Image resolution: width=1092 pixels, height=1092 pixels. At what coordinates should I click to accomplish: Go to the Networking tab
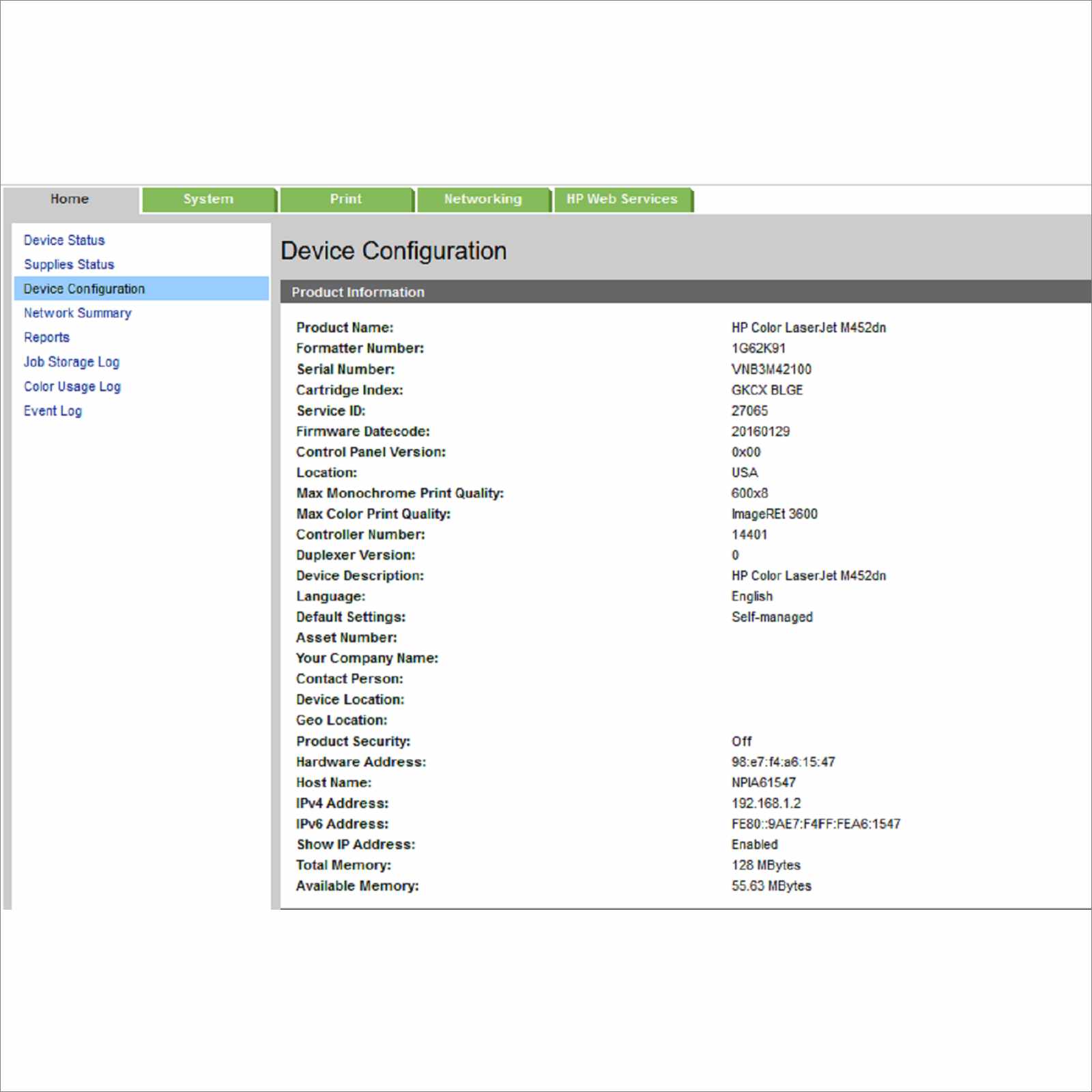pyautogui.click(x=483, y=199)
